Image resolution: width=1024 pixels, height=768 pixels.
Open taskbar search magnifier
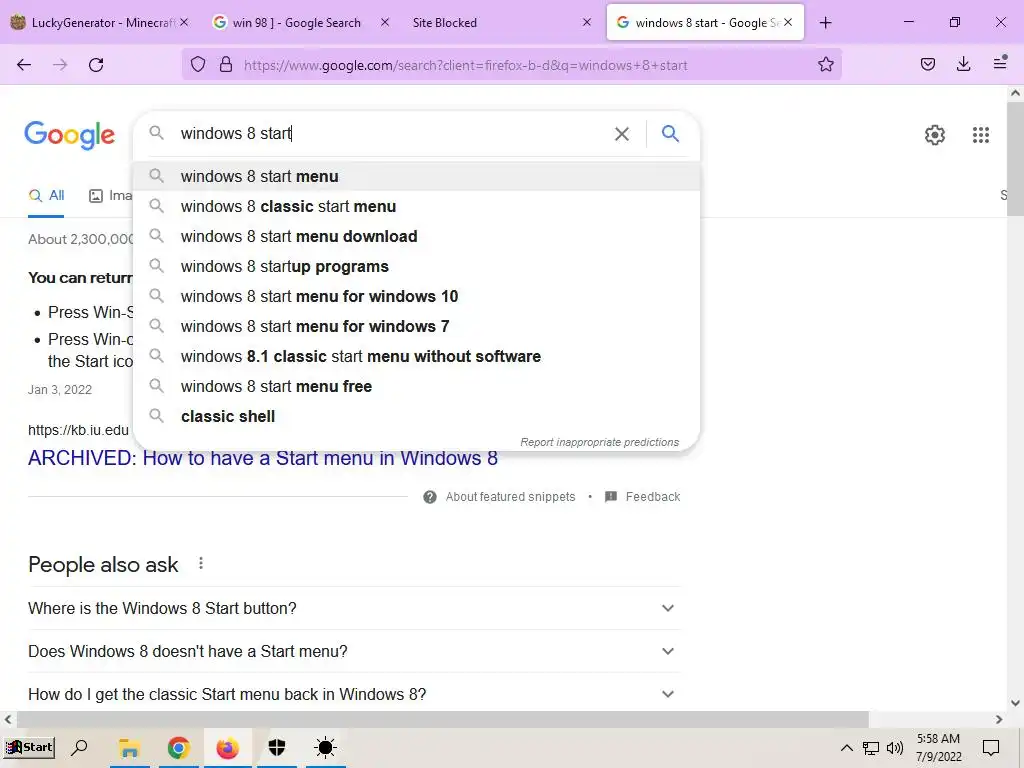pyautogui.click(x=79, y=747)
